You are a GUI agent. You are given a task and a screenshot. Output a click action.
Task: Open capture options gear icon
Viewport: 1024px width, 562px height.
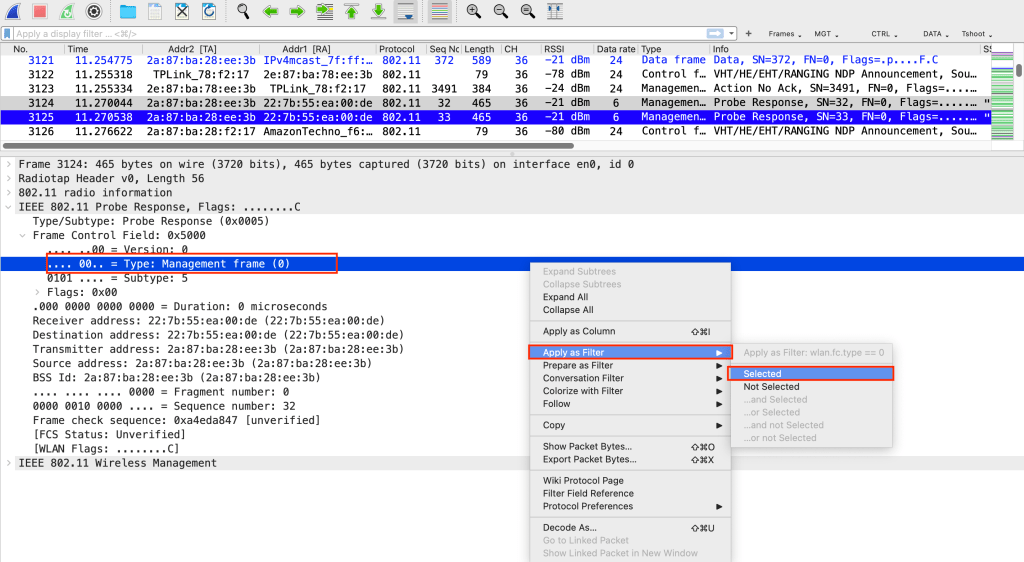coord(94,12)
